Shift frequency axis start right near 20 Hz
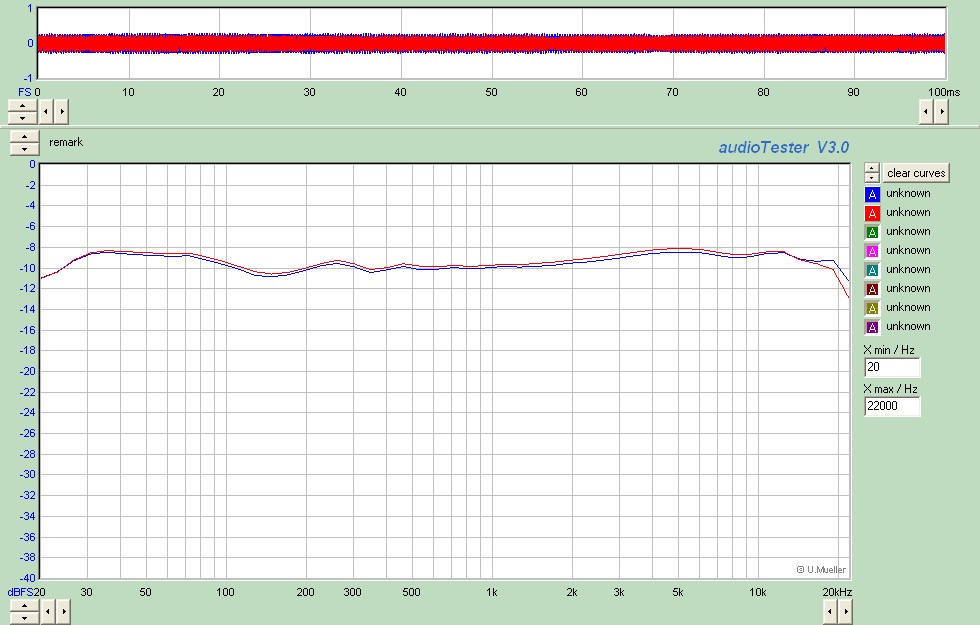 [x=62, y=609]
